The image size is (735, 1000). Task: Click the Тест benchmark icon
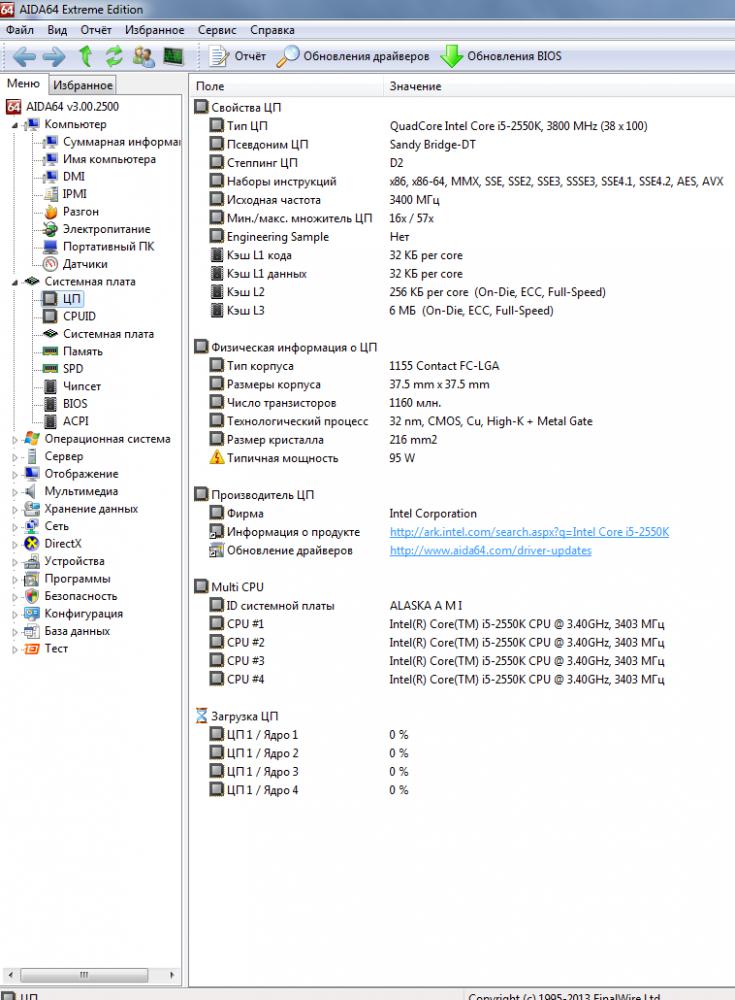[31, 649]
